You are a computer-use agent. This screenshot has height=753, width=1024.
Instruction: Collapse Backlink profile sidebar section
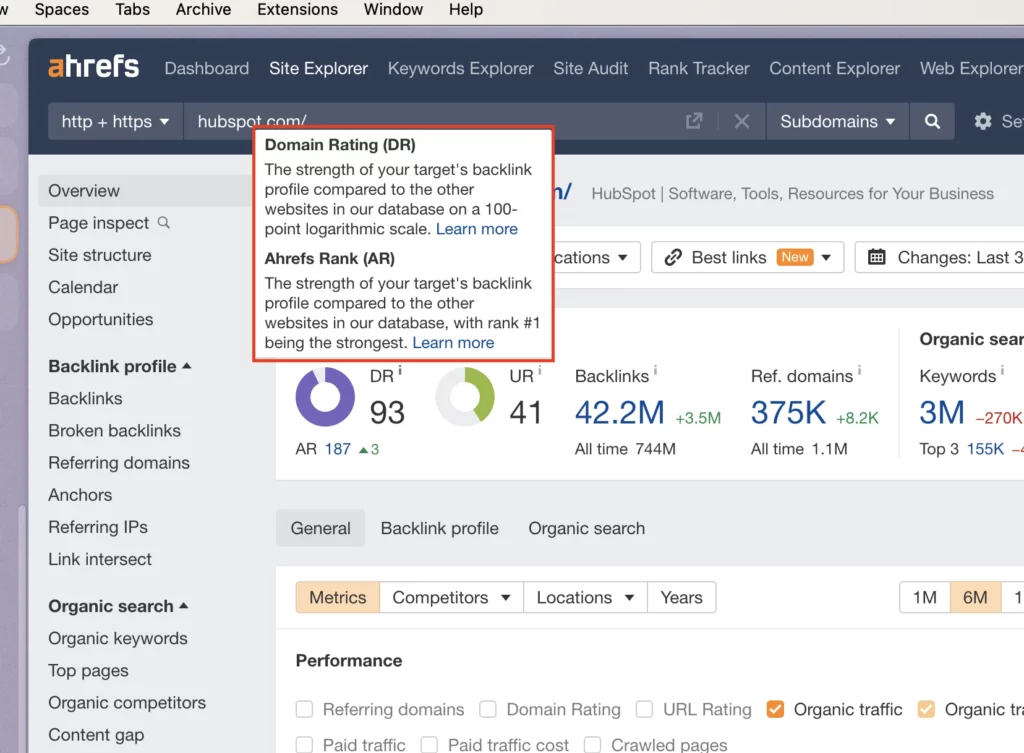pyautogui.click(x=120, y=366)
